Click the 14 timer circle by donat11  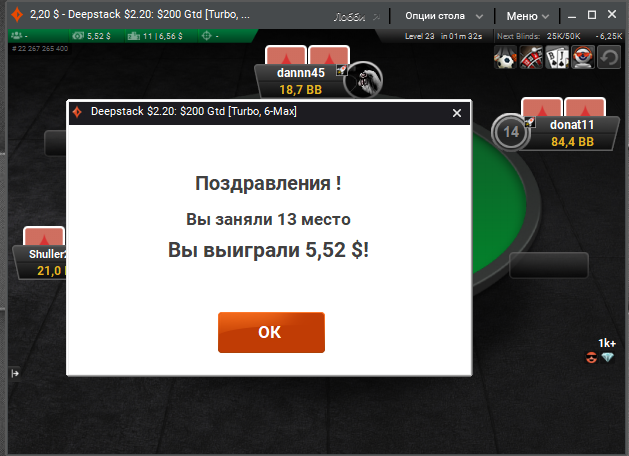pyautogui.click(x=511, y=132)
